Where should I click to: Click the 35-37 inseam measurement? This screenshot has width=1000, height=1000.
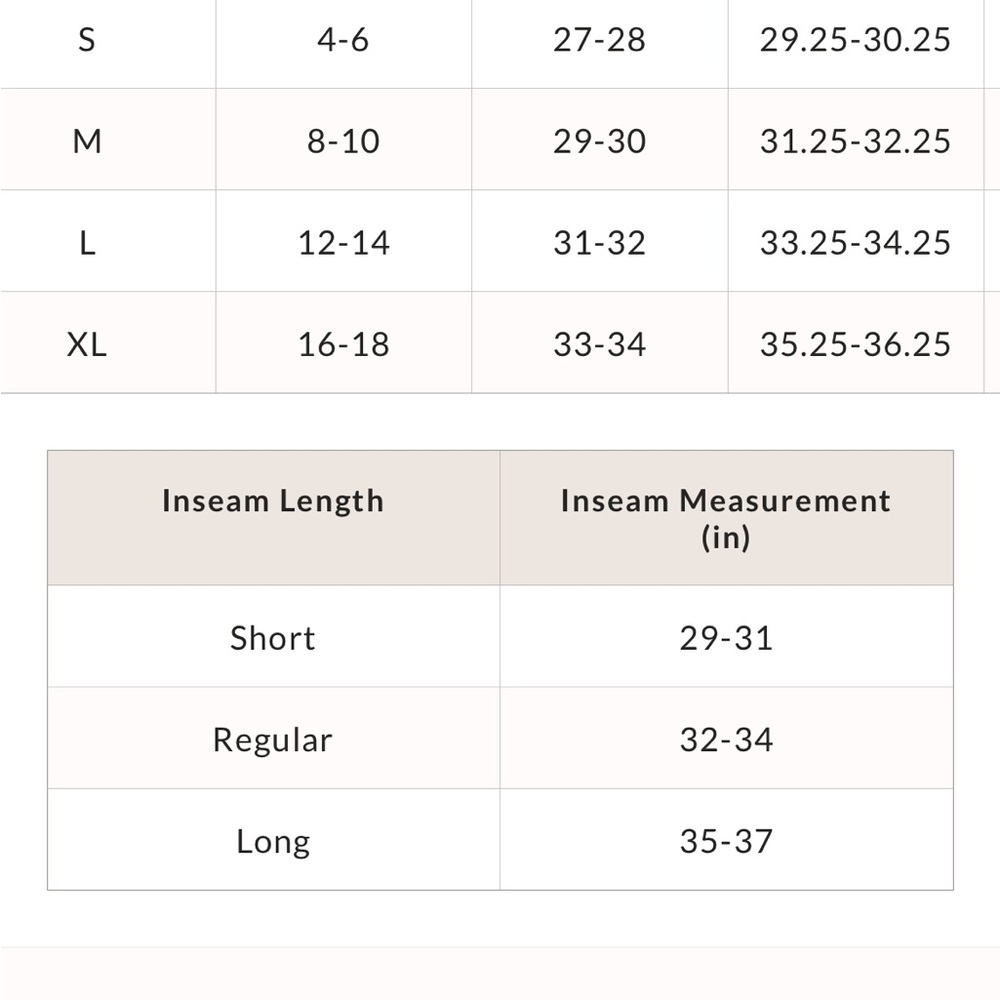(726, 841)
